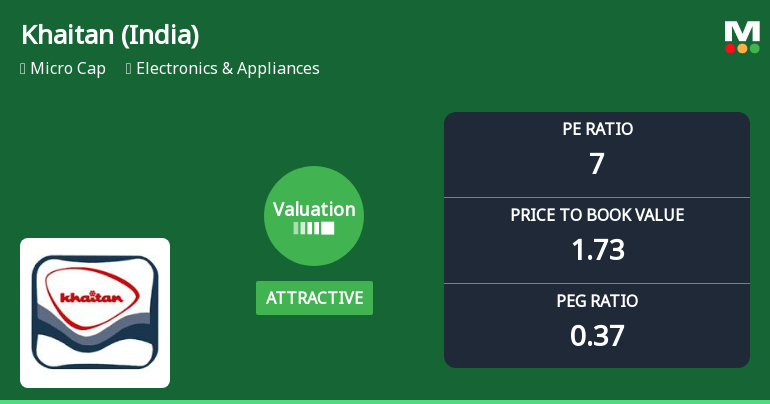The height and width of the screenshot is (404, 770).
Task: Click the orange dot under the M logo
Action: (742, 48)
